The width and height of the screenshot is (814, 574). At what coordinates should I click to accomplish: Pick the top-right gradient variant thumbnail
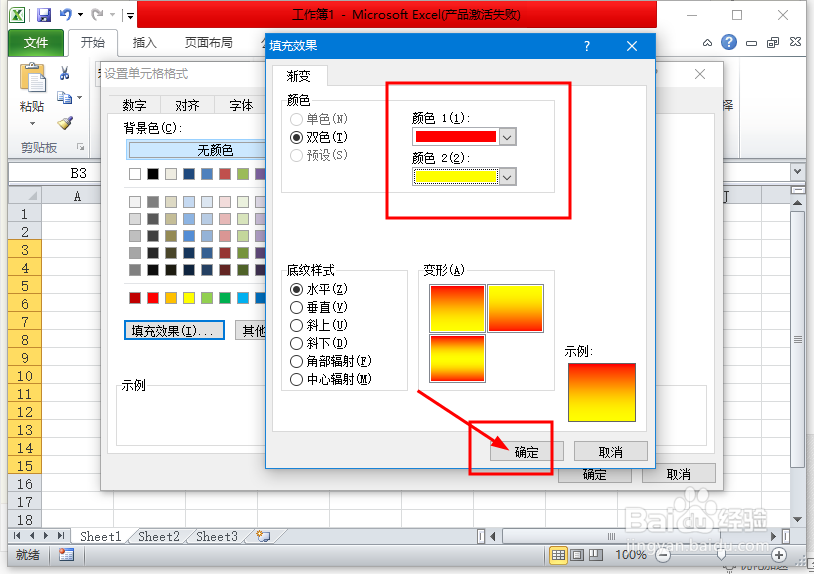515,308
